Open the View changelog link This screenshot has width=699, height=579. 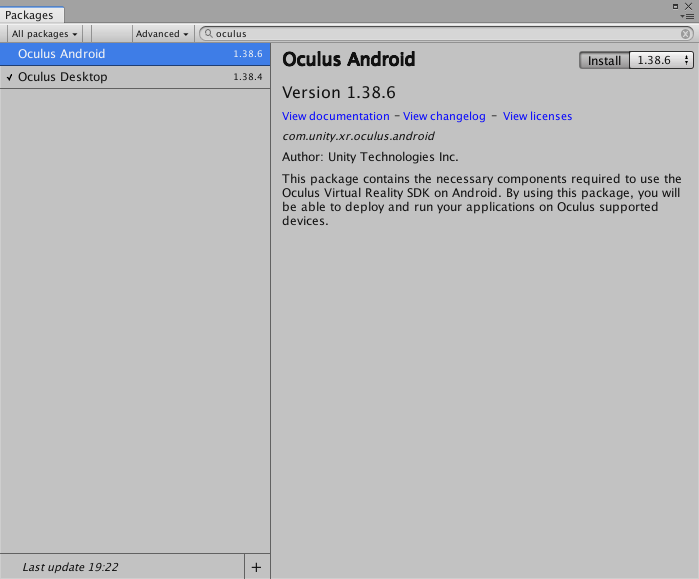coord(444,116)
